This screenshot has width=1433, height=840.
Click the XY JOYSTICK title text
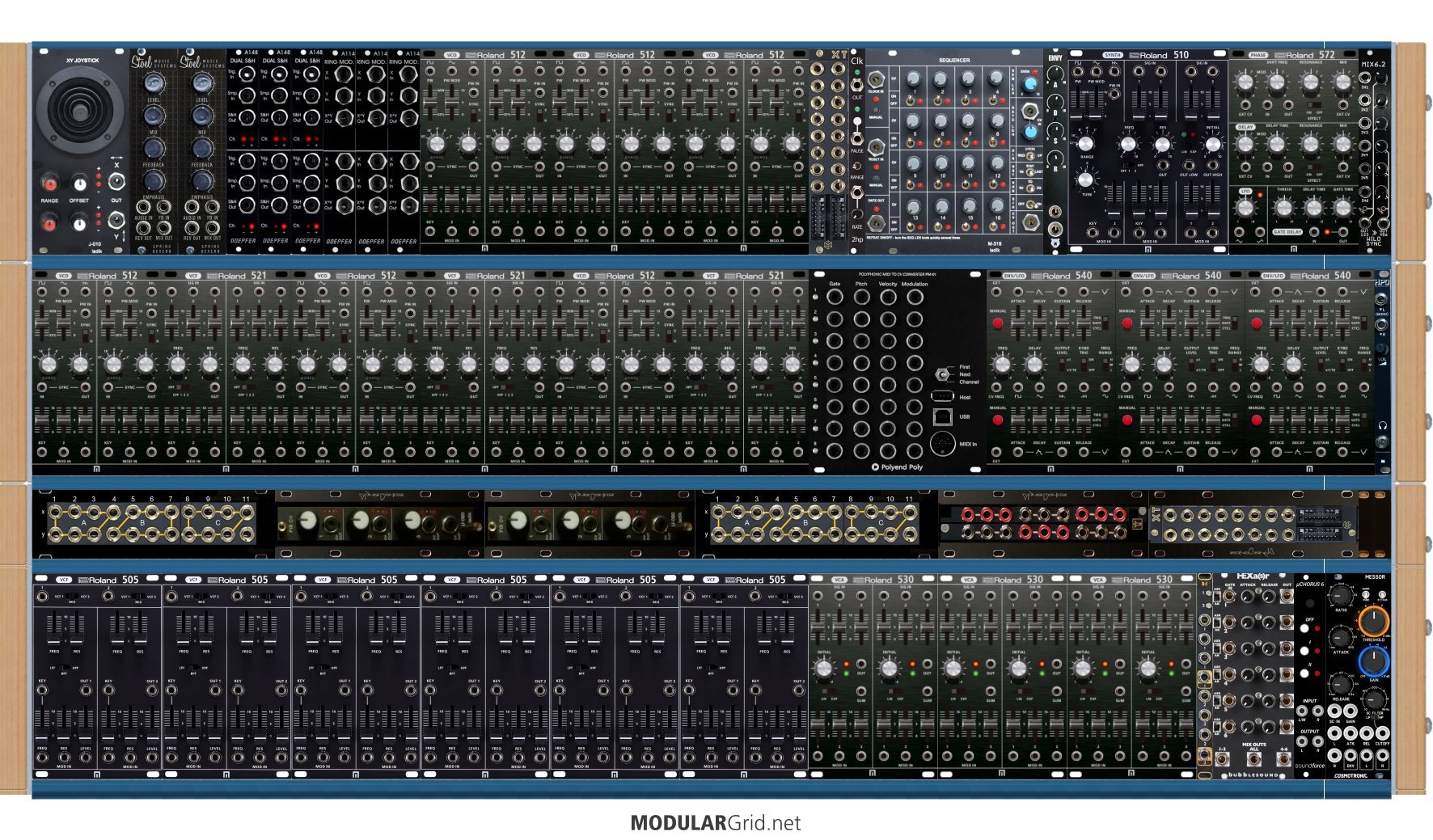point(81,61)
